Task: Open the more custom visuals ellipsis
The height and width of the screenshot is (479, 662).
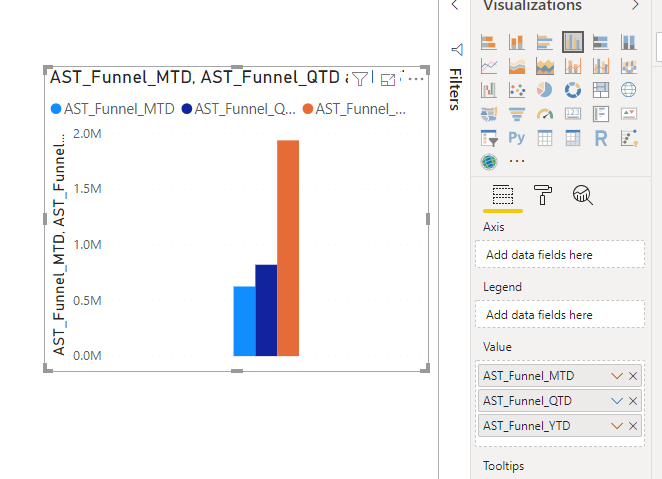Action: pos(517,161)
